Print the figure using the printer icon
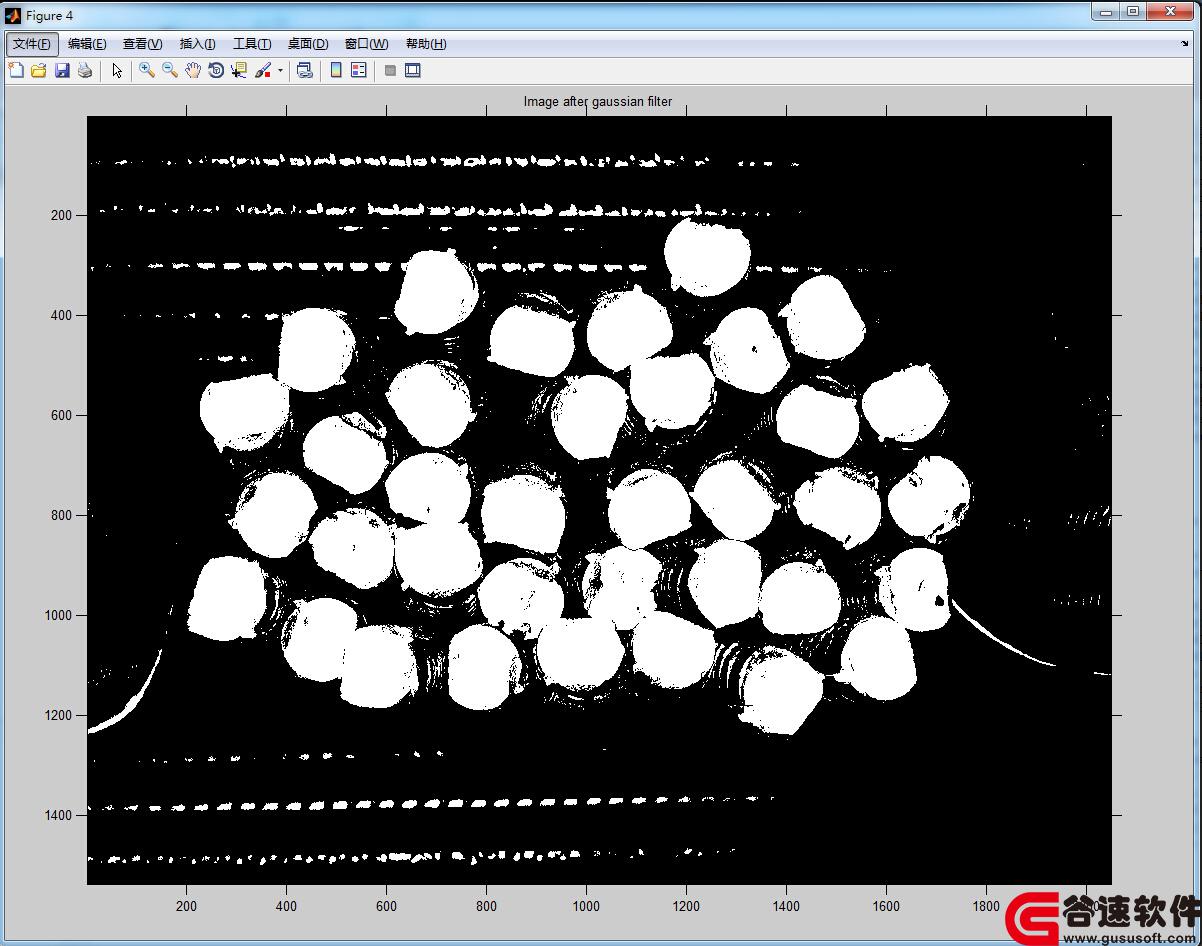The width and height of the screenshot is (1202, 946). tap(85, 70)
